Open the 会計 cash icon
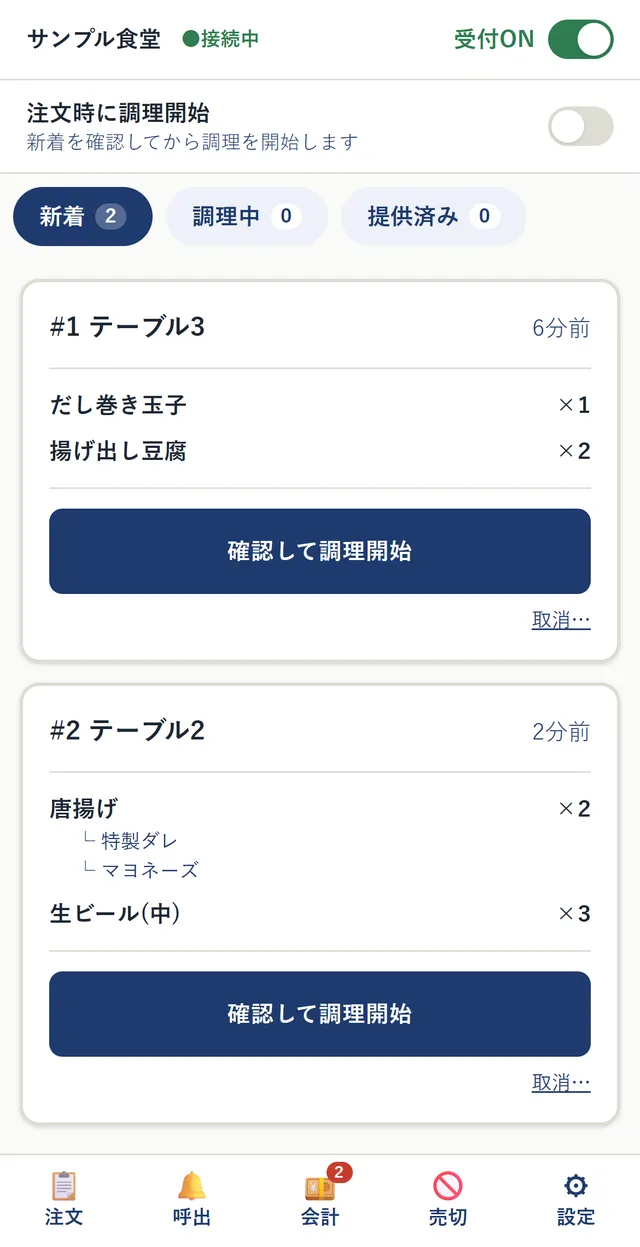 320,1186
